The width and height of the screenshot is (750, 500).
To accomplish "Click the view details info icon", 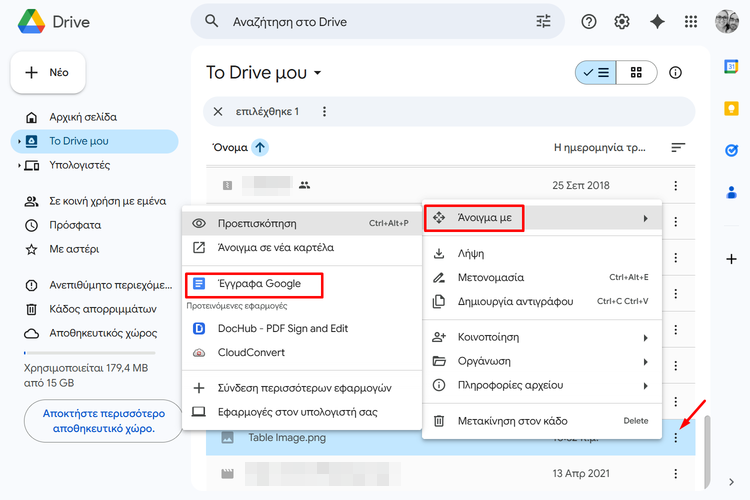I will pyautogui.click(x=675, y=73).
